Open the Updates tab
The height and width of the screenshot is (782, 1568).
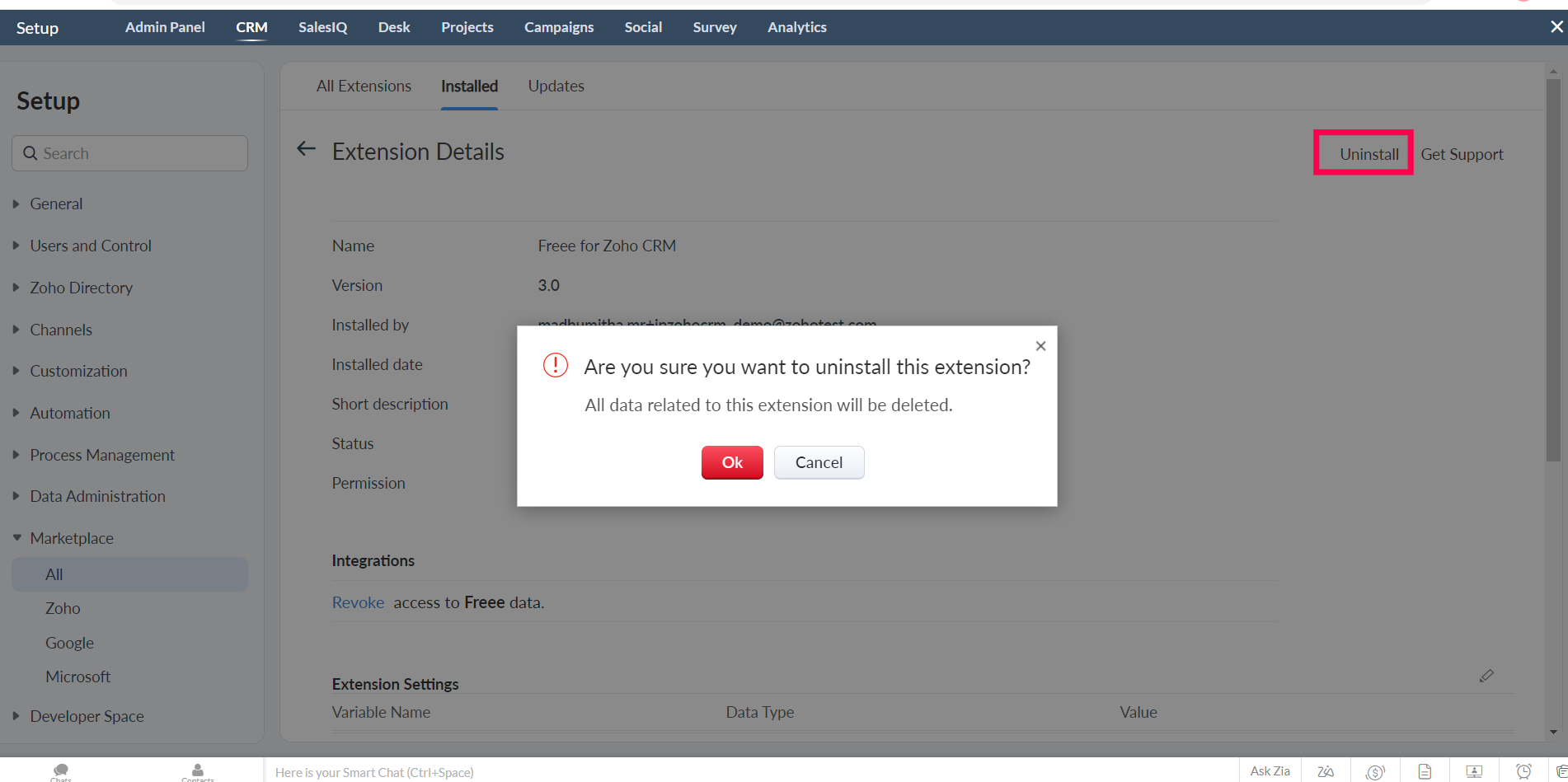click(x=556, y=86)
